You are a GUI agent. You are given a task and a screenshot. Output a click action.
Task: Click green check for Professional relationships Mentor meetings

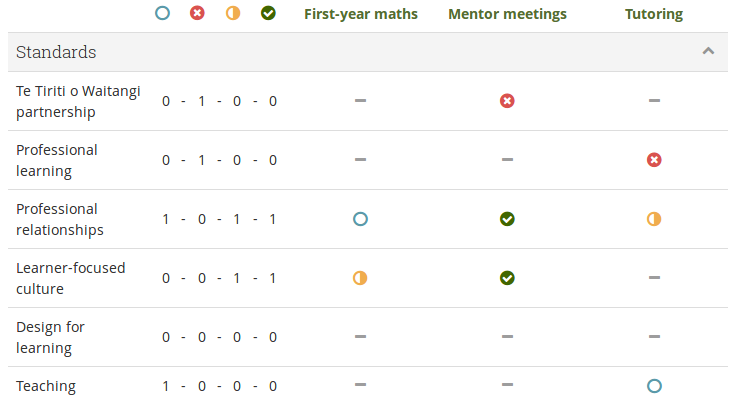507,219
